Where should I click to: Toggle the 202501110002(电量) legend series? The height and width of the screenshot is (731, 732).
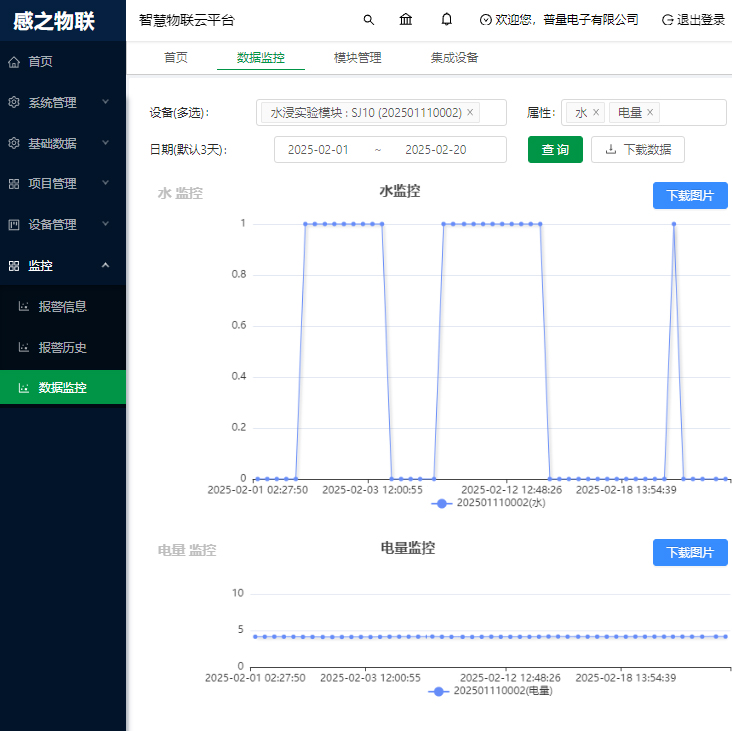489,690
